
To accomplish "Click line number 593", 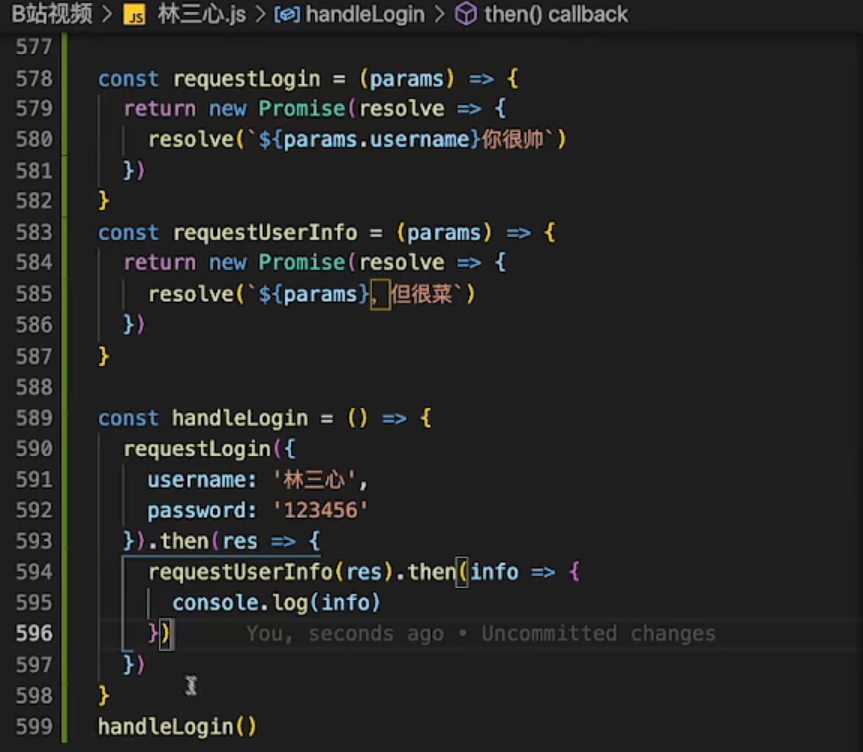I will tap(34, 541).
